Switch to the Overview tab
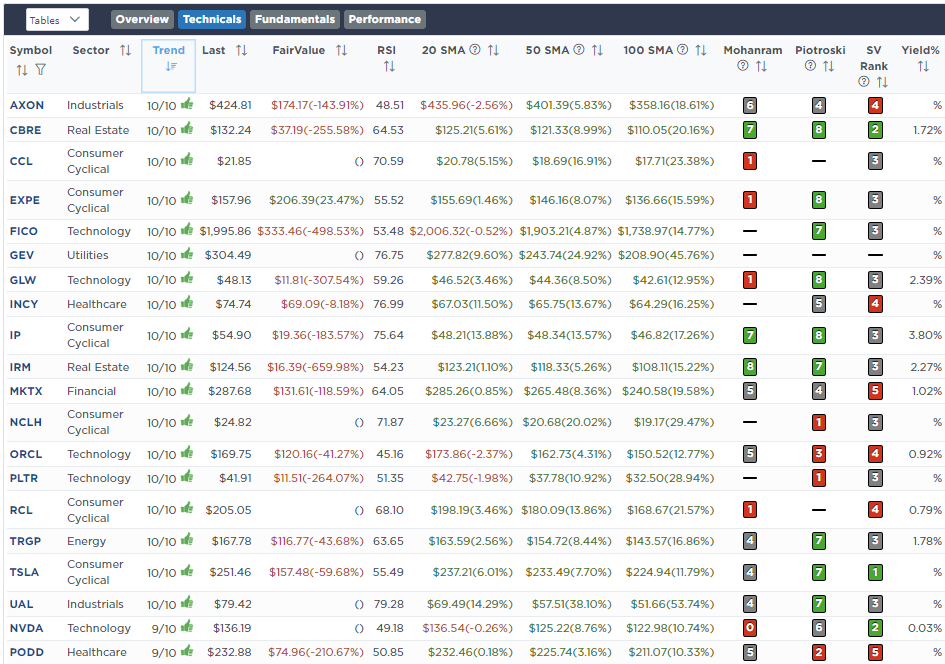This screenshot has height=664, width=945. coord(142,19)
